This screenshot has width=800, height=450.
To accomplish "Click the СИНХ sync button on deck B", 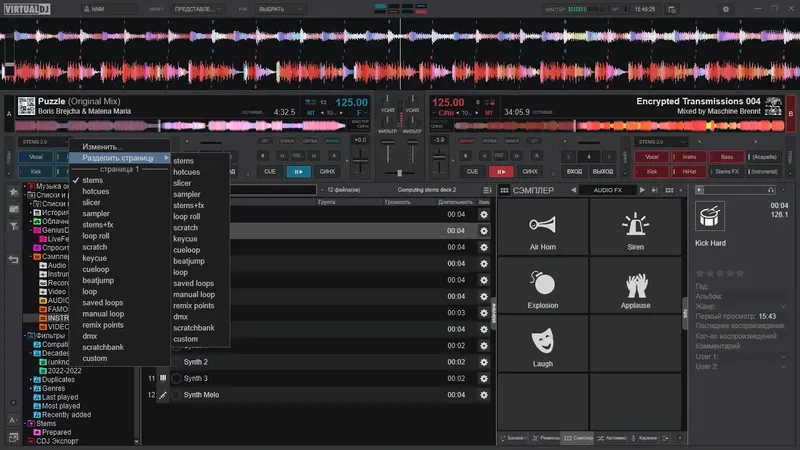I will (530, 171).
